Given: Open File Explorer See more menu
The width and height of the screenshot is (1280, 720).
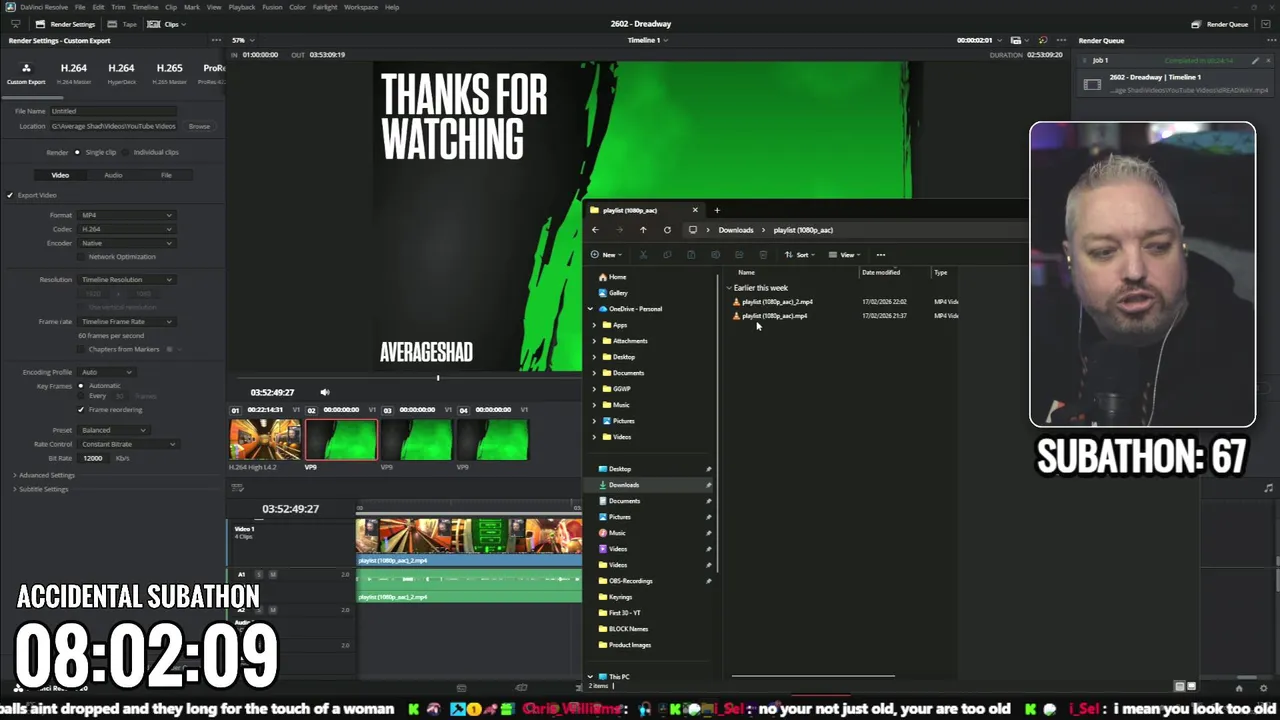Looking at the screenshot, I should click(x=880, y=255).
